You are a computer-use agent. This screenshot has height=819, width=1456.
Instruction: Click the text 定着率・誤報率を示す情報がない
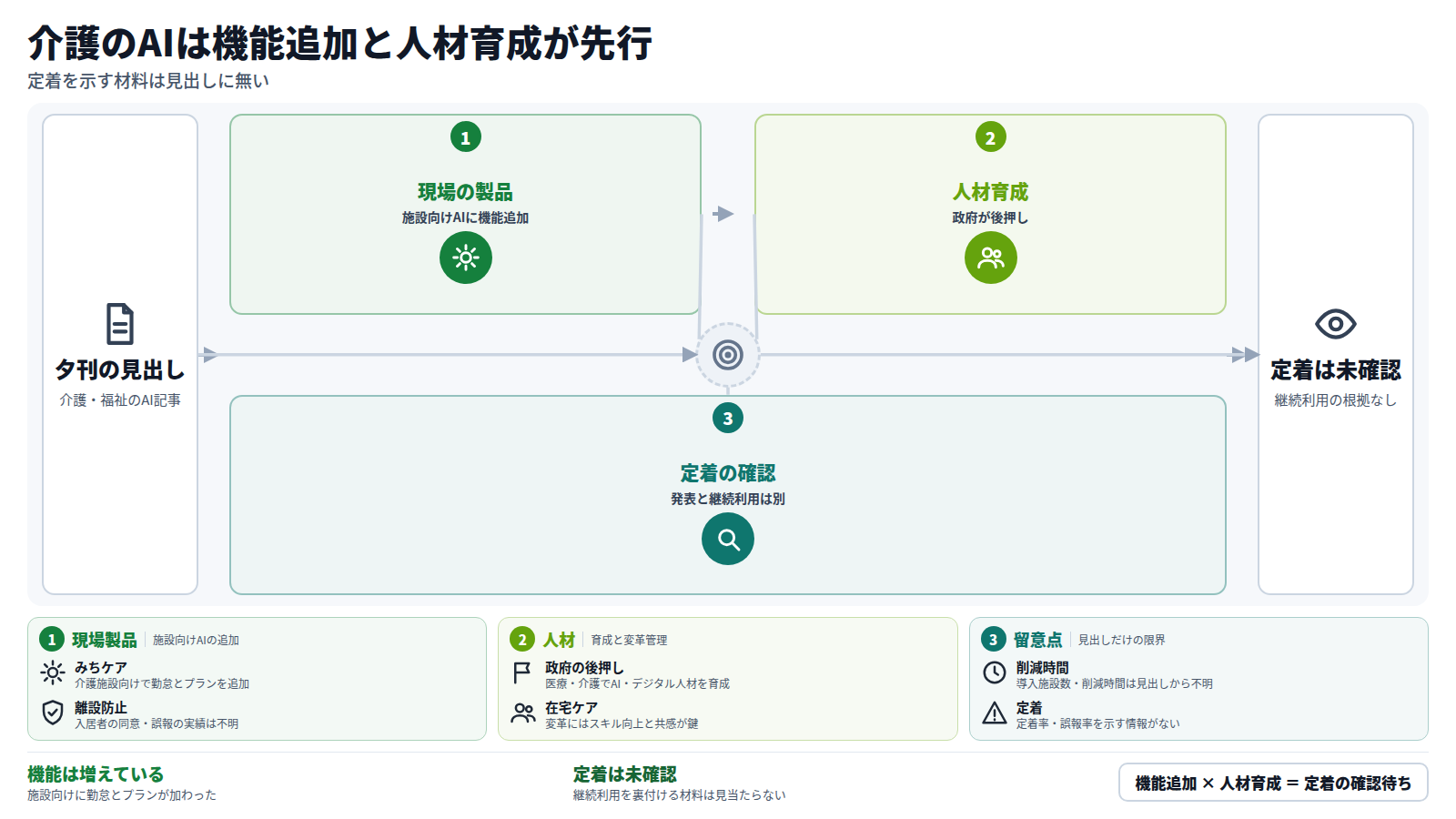1098,724
